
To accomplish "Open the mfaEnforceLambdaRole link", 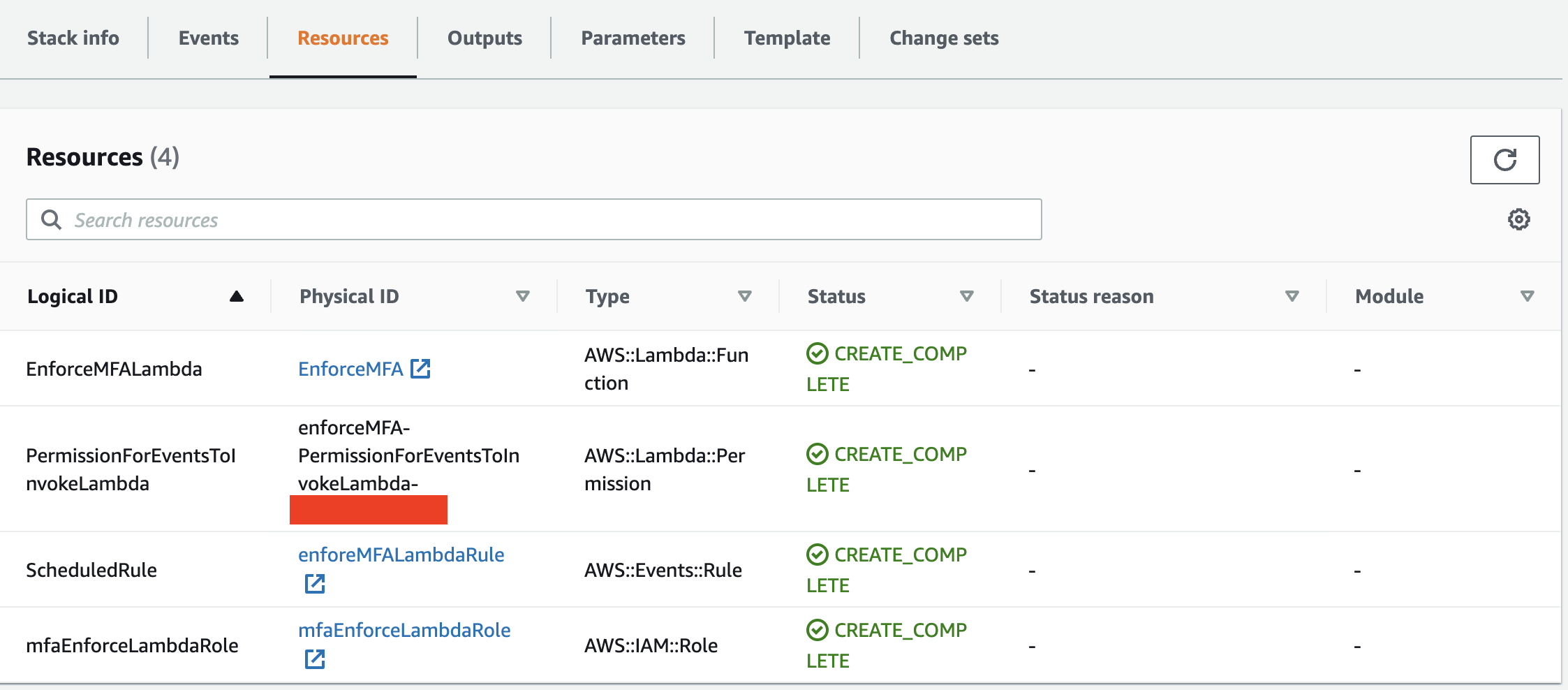I will coord(404,631).
